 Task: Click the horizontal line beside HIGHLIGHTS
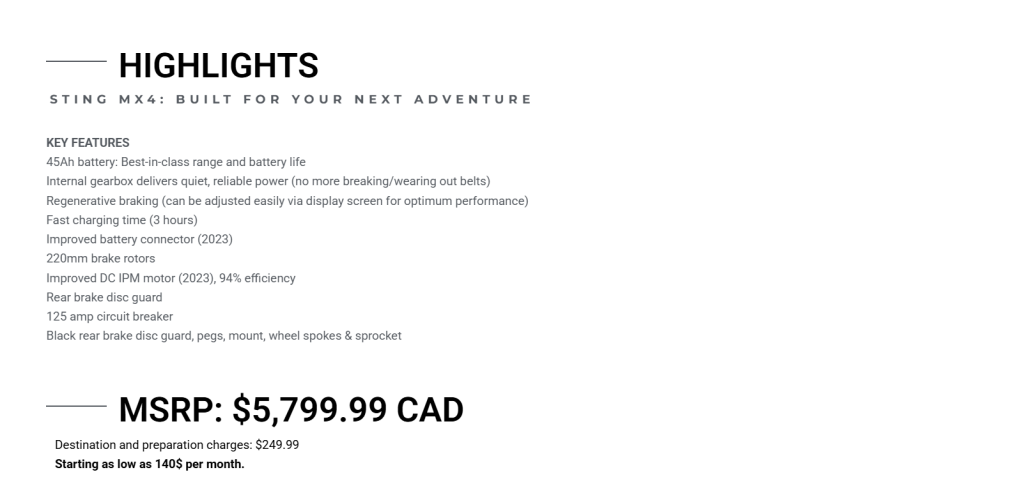pos(76,62)
